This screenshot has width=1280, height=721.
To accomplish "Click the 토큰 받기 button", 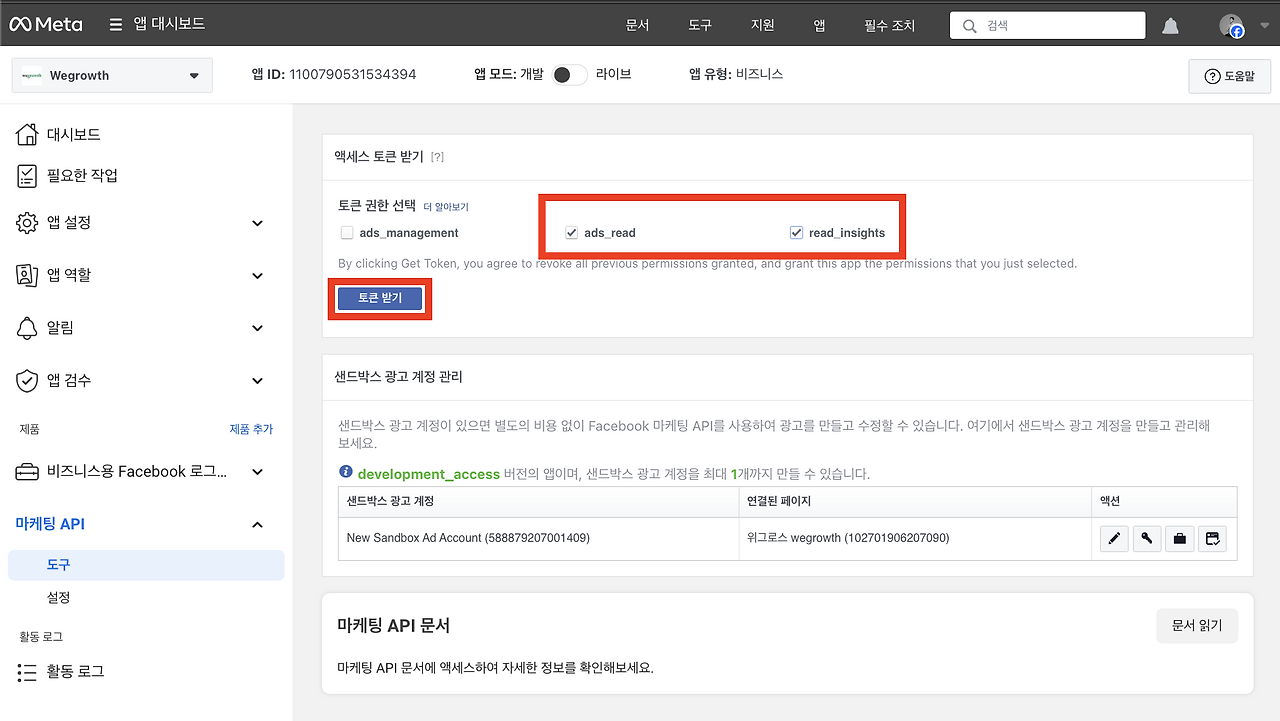I will 379,298.
